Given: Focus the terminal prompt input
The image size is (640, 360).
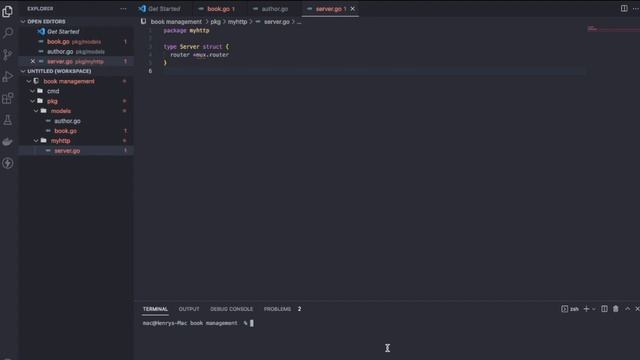Looking at the screenshot, I should (x=252, y=323).
